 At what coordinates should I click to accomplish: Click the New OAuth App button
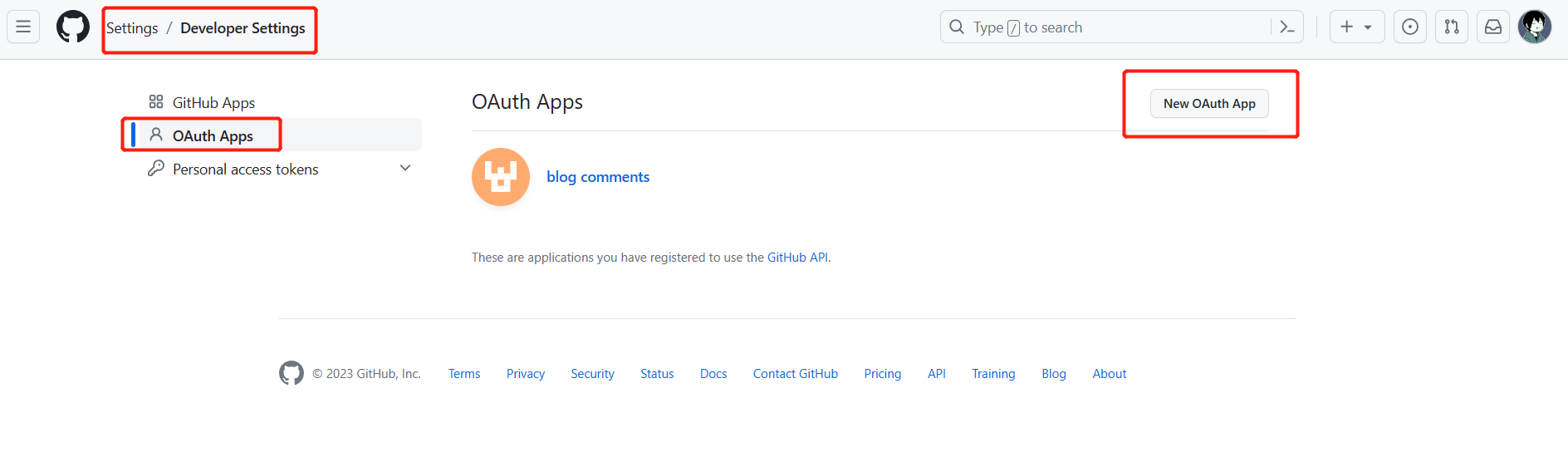(x=1209, y=104)
